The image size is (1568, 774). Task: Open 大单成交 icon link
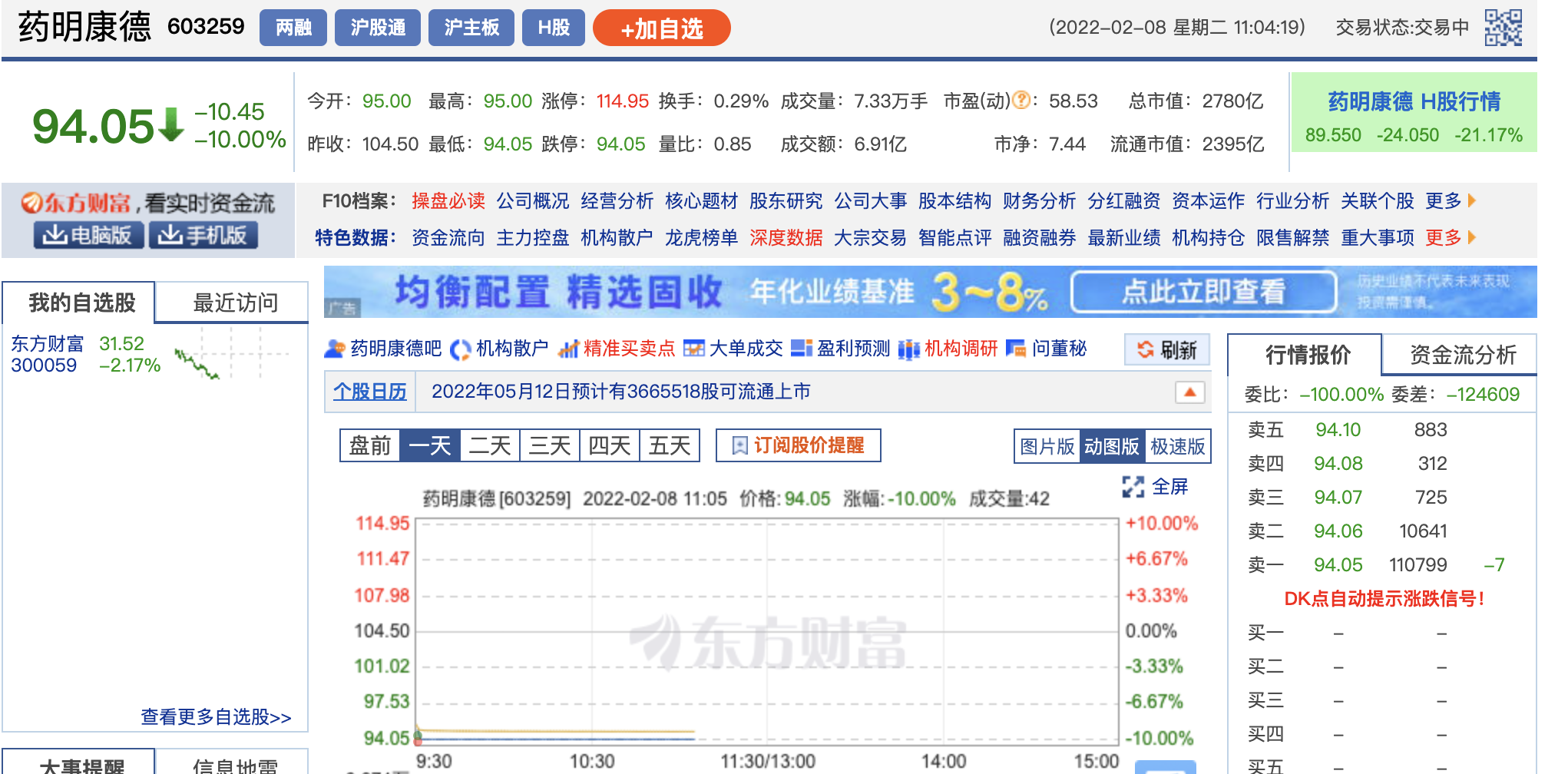tap(733, 349)
